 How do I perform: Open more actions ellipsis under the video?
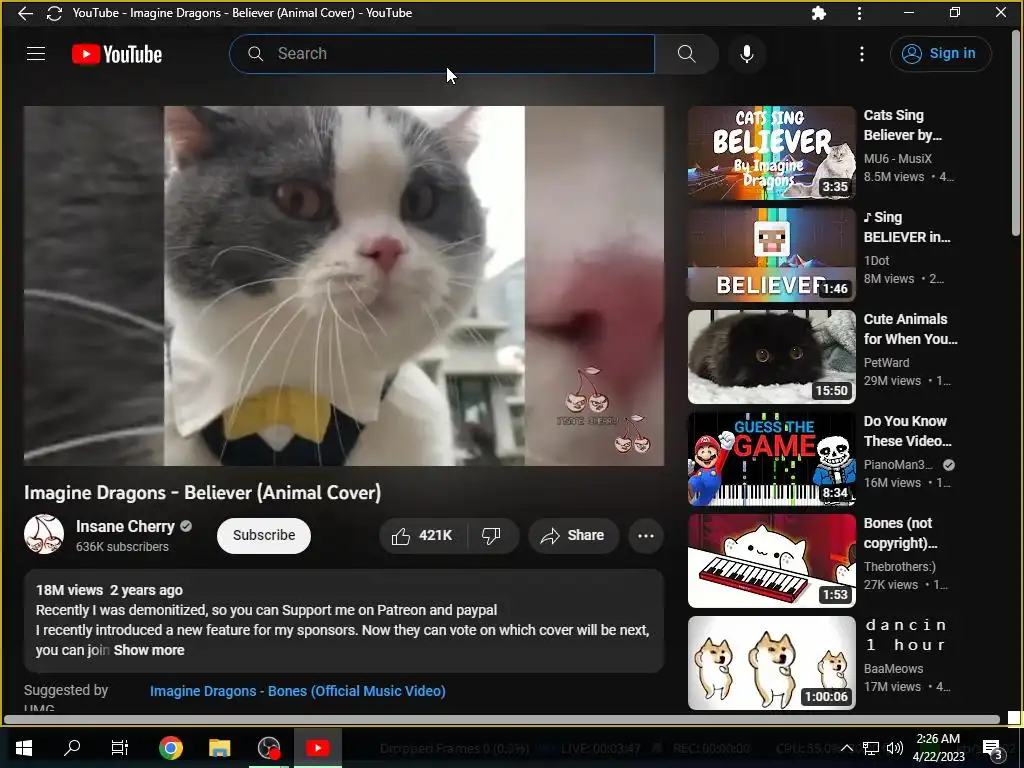click(x=646, y=536)
